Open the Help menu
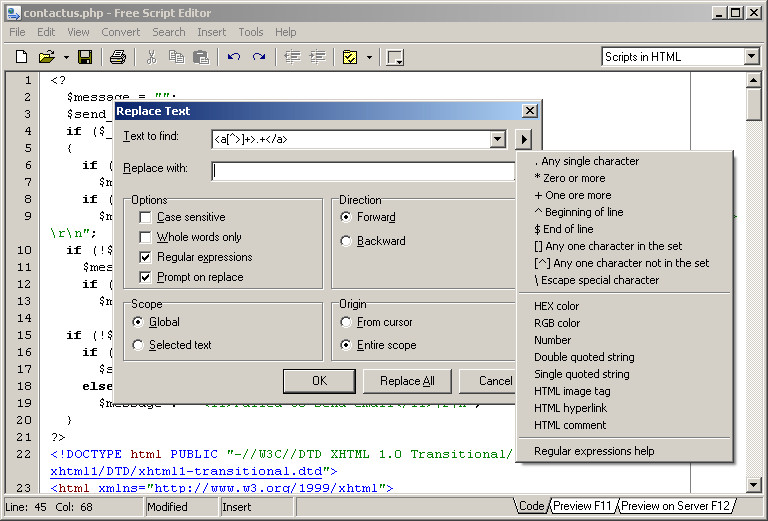768x521 pixels. click(286, 32)
